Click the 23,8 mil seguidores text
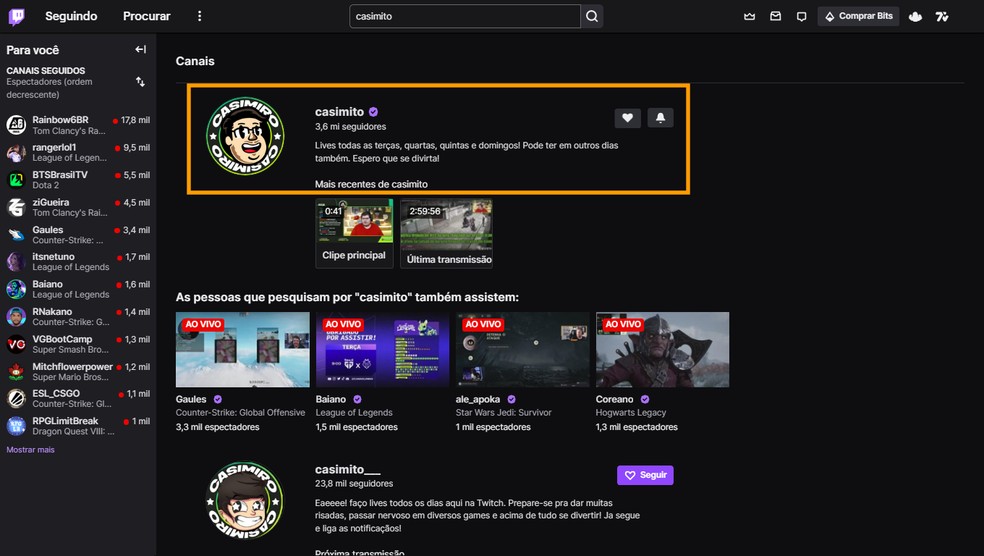 coord(354,484)
